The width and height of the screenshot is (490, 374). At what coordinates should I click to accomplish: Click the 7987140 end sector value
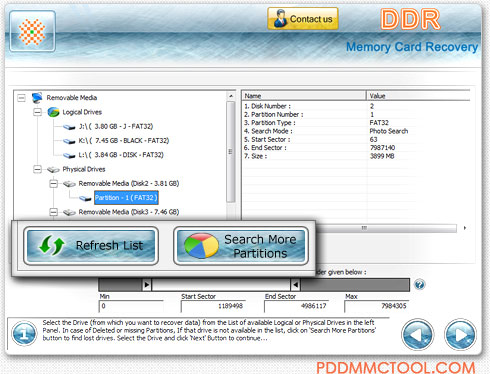coord(382,148)
